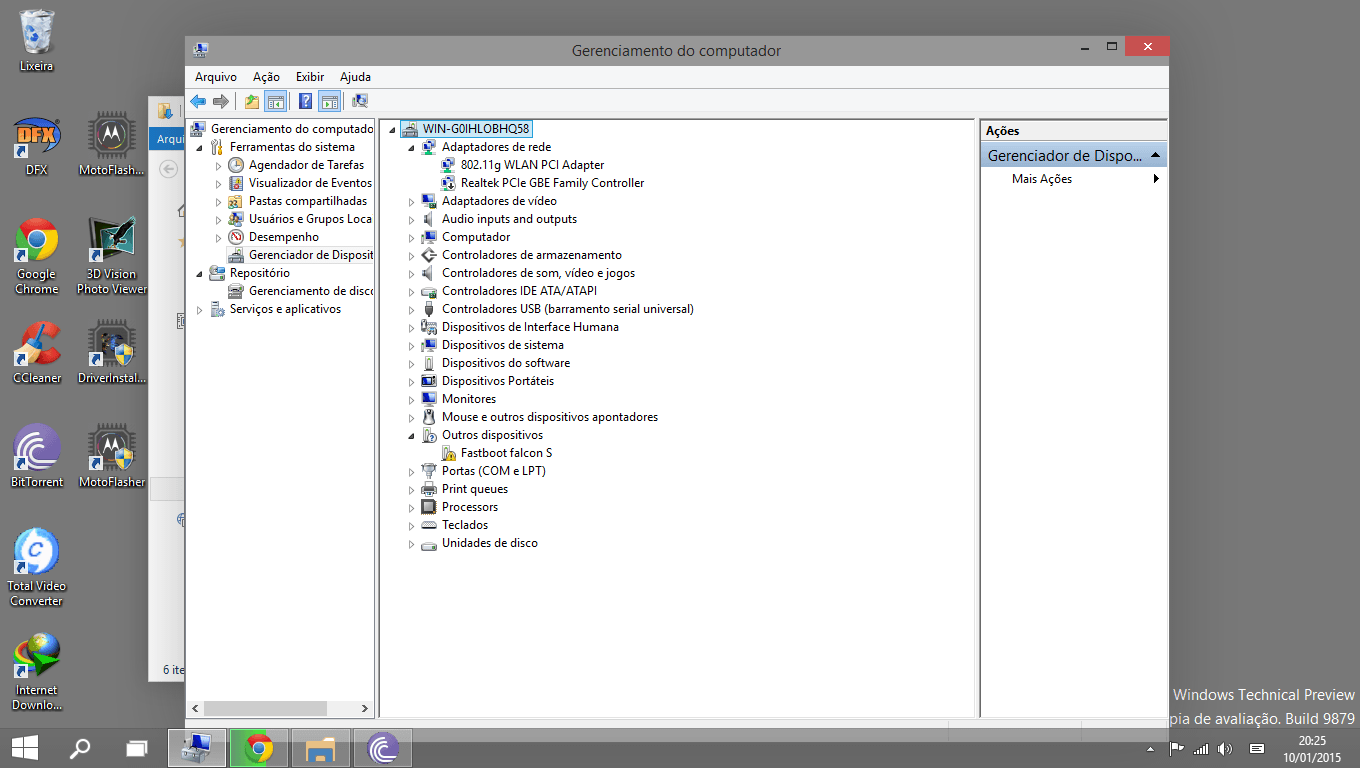Open the Total Video Converter shortcut
Screen dimensions: 1360x768
click(37, 568)
